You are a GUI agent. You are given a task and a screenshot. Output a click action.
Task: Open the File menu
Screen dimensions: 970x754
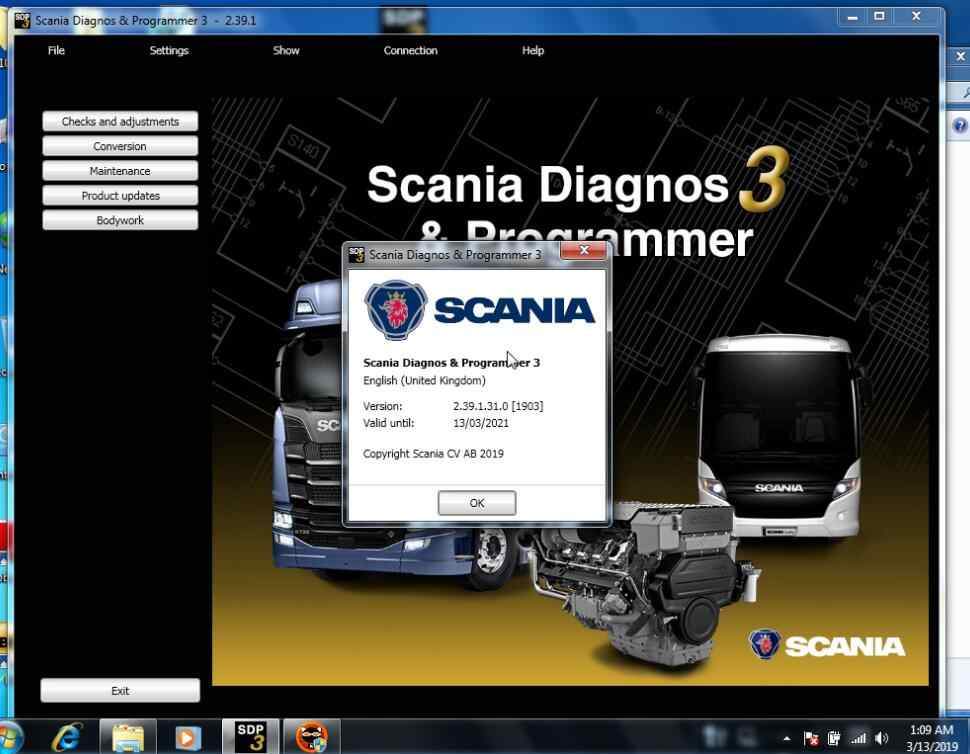pos(56,50)
